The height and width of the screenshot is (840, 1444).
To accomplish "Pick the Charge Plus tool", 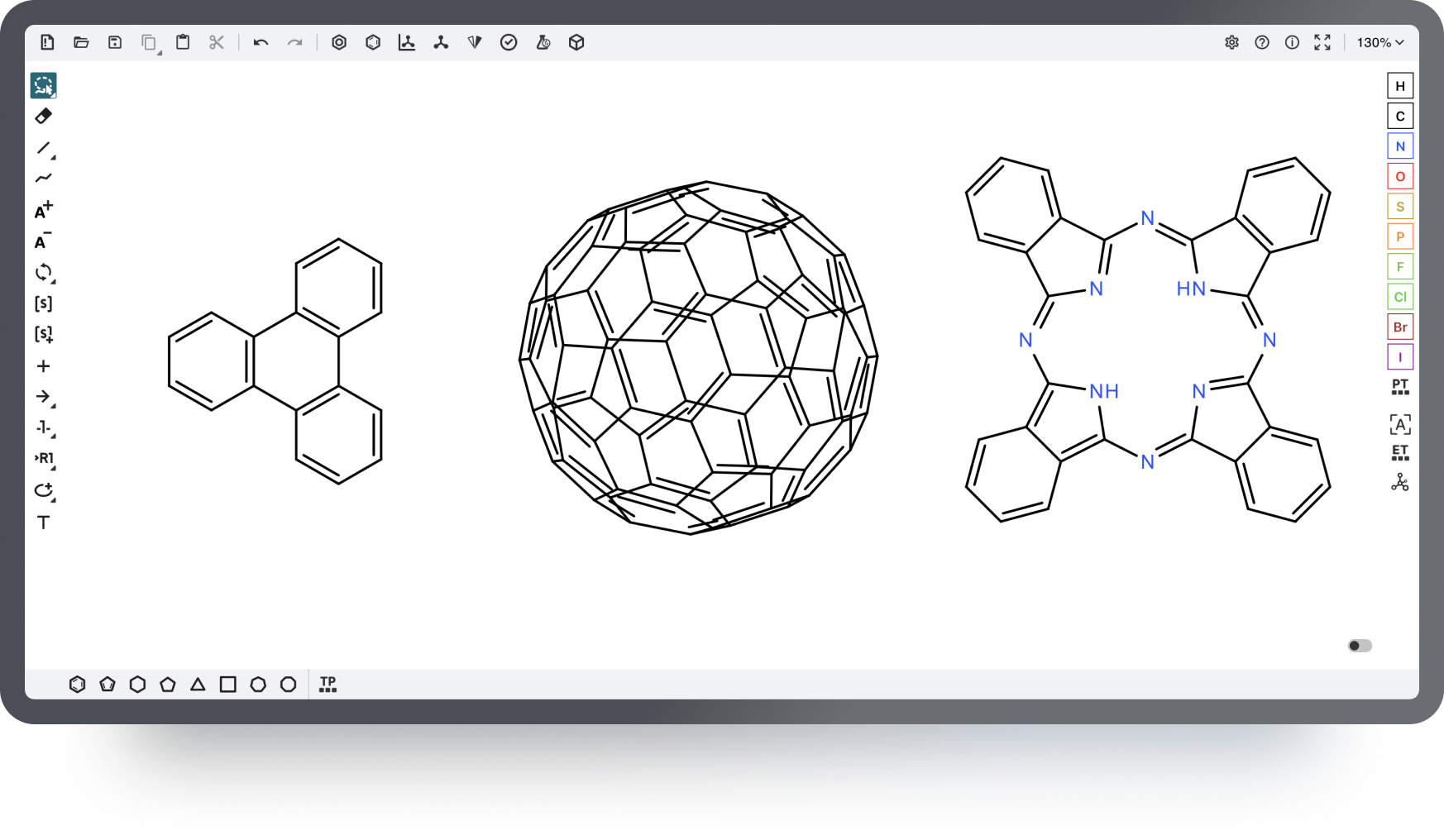I will [44, 211].
